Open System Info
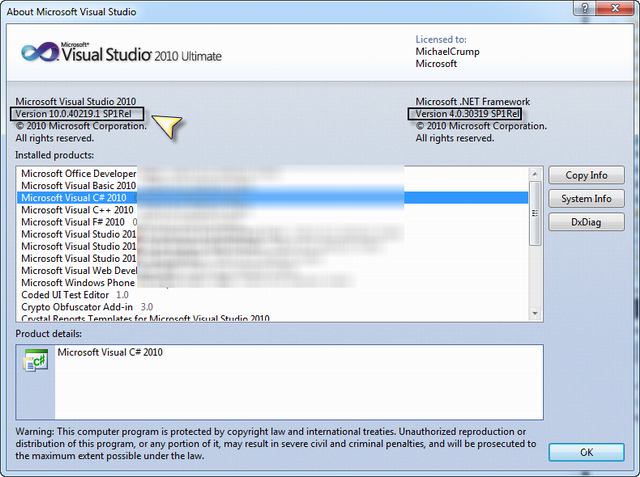640x477 pixels. tap(586, 199)
